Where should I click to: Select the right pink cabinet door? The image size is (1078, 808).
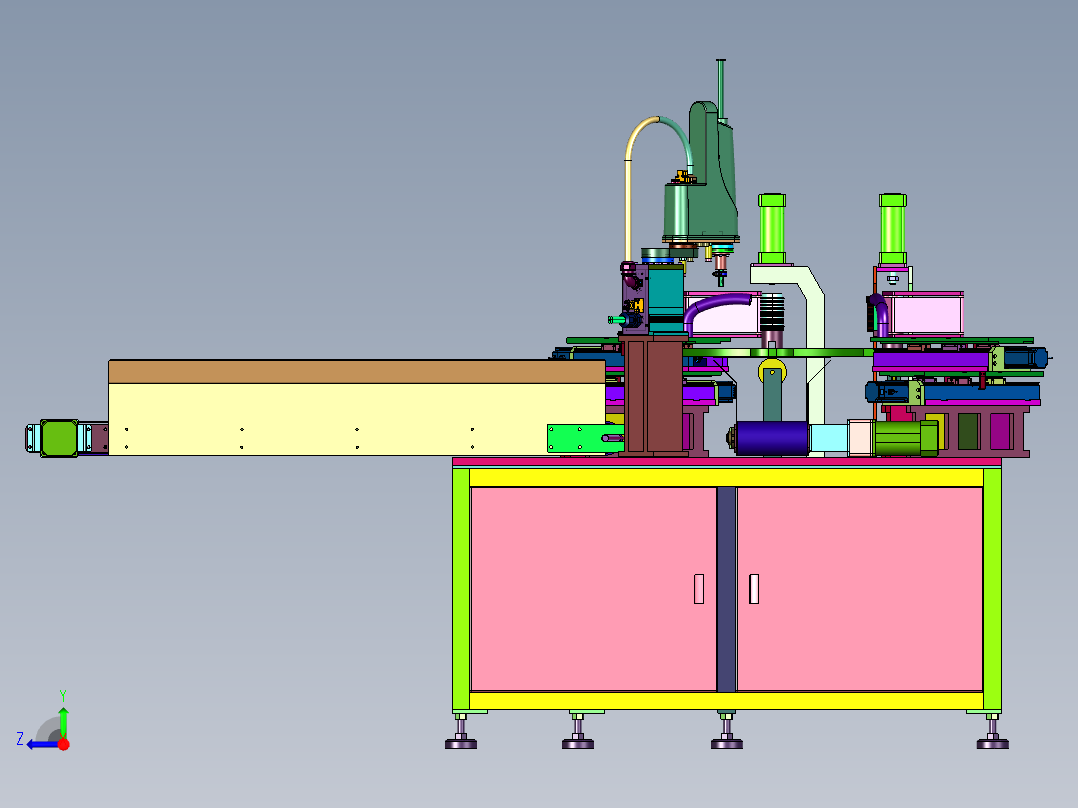[x=859, y=589]
